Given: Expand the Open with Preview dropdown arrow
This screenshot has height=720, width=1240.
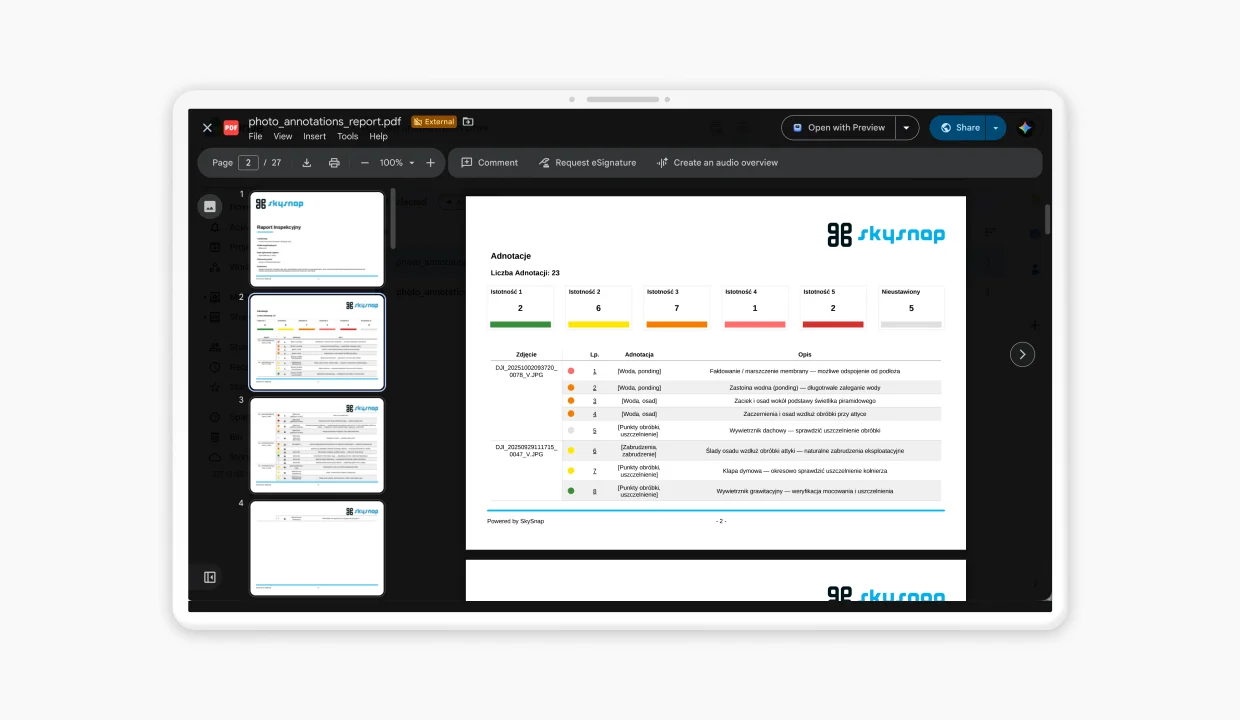Looking at the screenshot, I should tap(907, 128).
